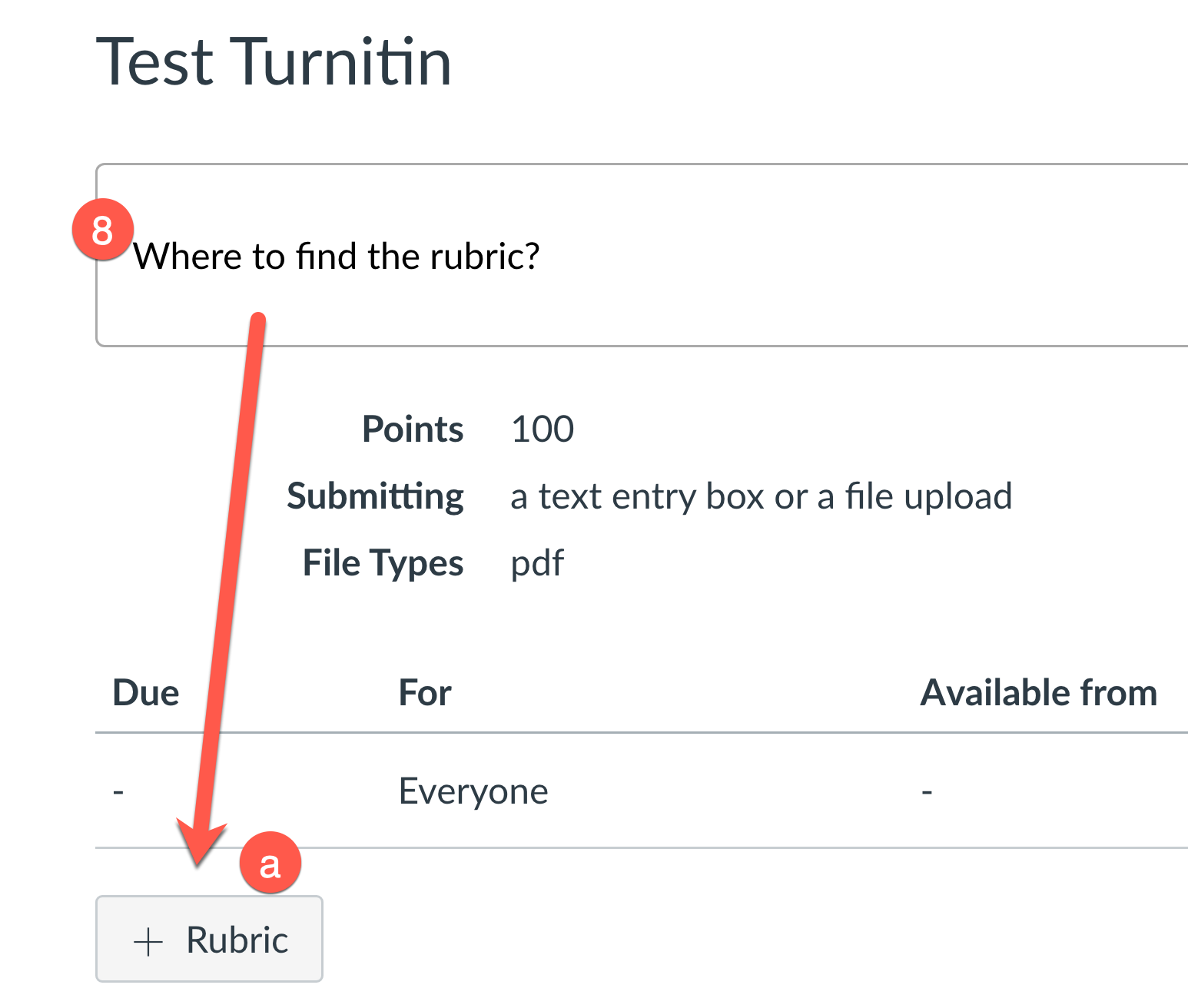The width and height of the screenshot is (1188, 1008).
Task: Click the 'Test Turnitin' assignment title
Action: click(x=274, y=62)
